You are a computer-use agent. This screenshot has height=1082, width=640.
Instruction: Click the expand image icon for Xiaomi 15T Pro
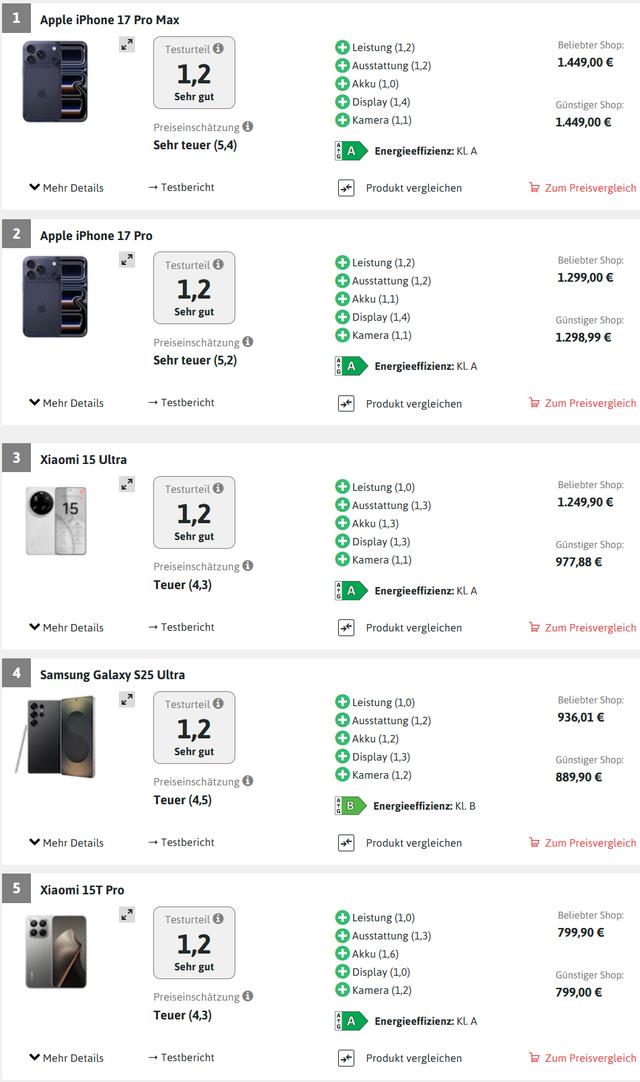pos(127,914)
